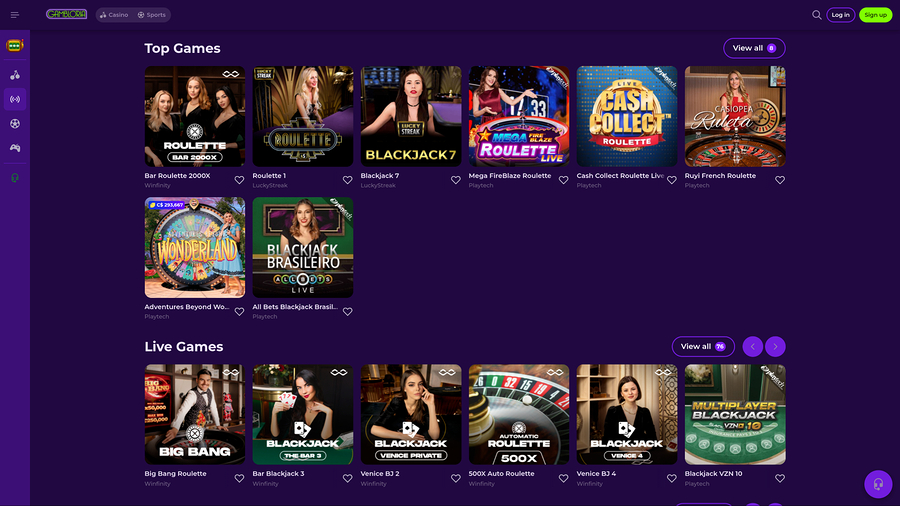Click the Blackjack VZN 10 title
The width and height of the screenshot is (900, 506).
713,474
